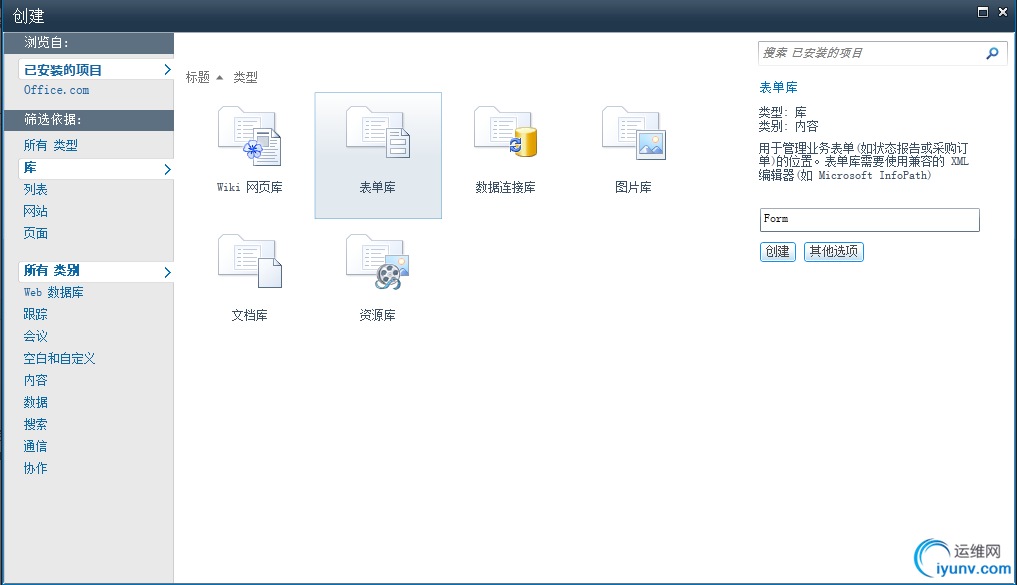1017x585 pixels.
Task: Click the Wiki 网页库 label text
Action: click(250, 187)
